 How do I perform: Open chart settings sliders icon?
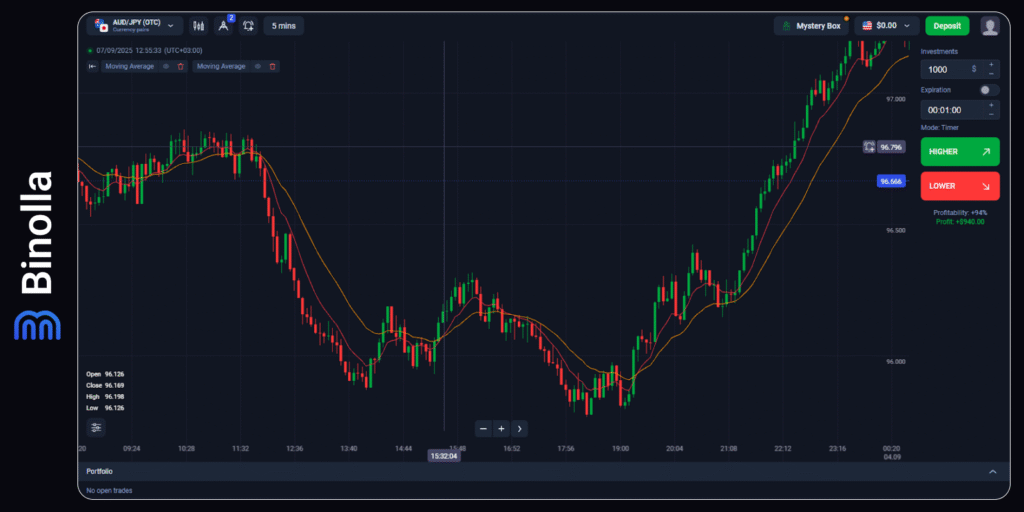(96, 427)
